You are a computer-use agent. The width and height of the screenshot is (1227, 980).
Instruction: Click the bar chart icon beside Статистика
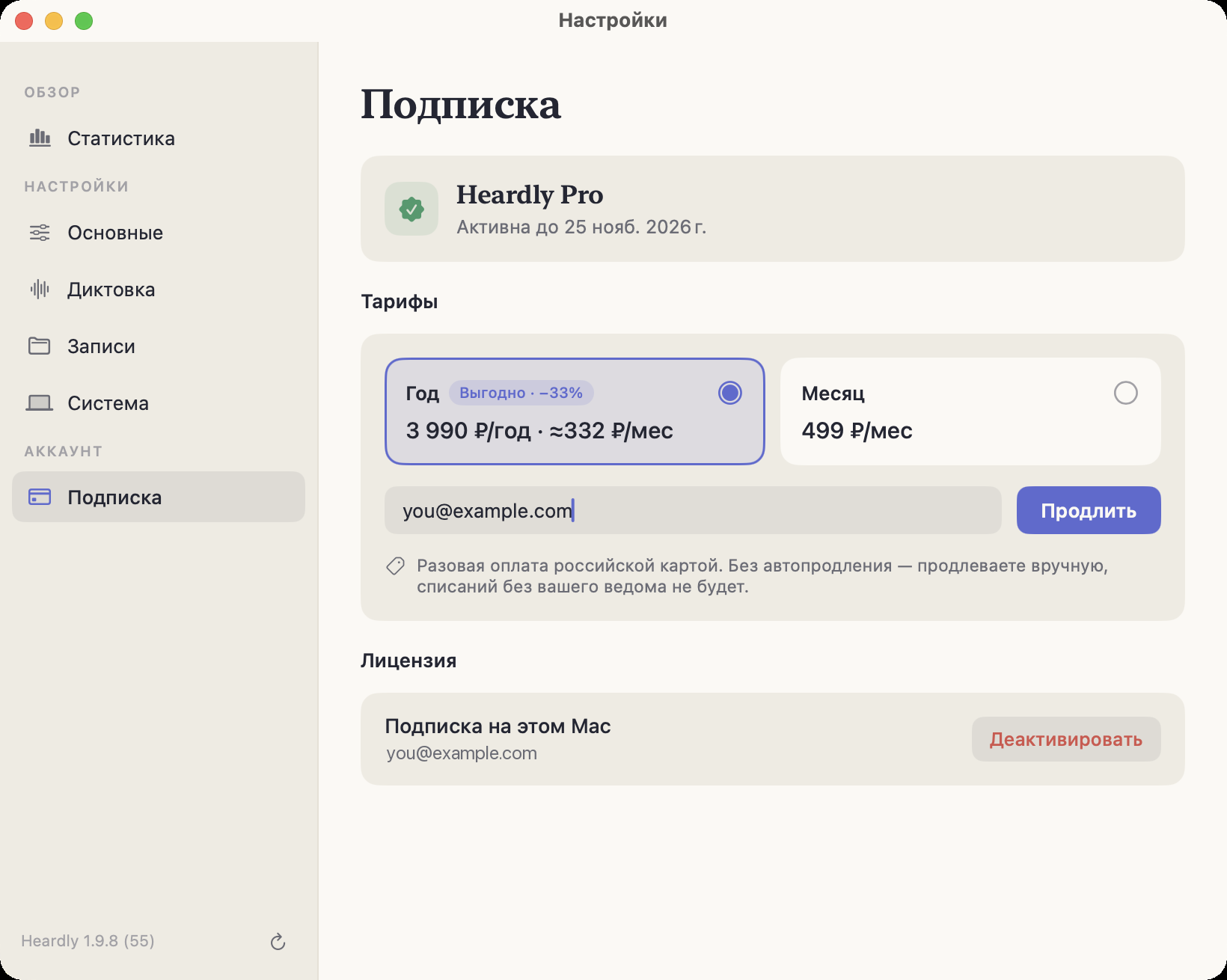click(40, 138)
